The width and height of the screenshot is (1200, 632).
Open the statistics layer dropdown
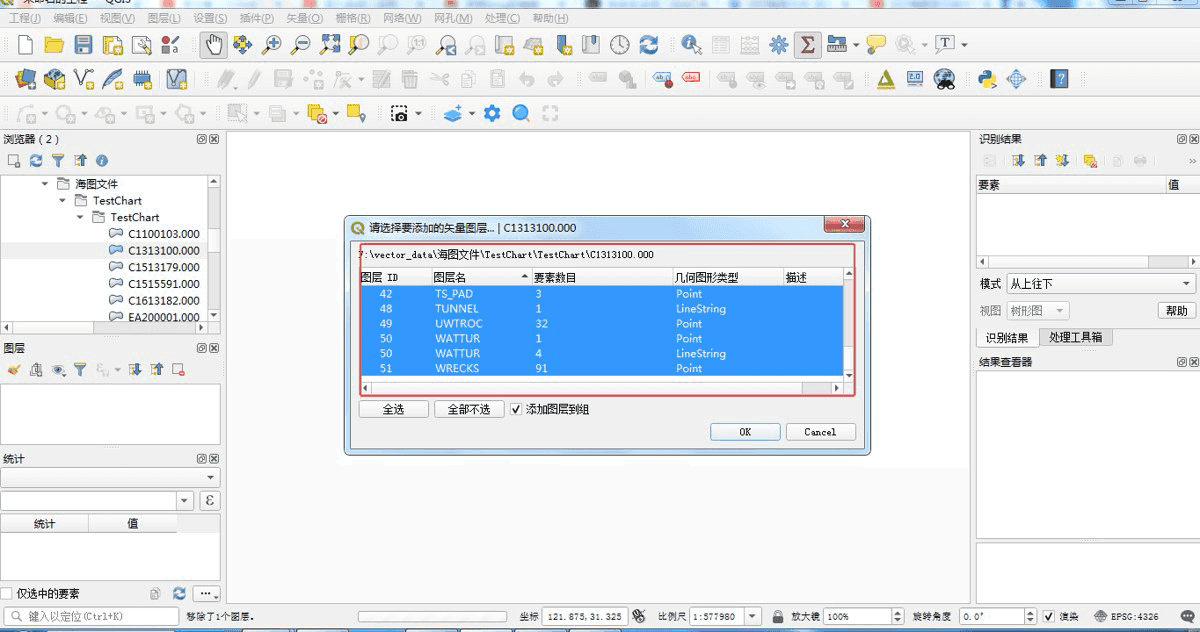[110, 478]
